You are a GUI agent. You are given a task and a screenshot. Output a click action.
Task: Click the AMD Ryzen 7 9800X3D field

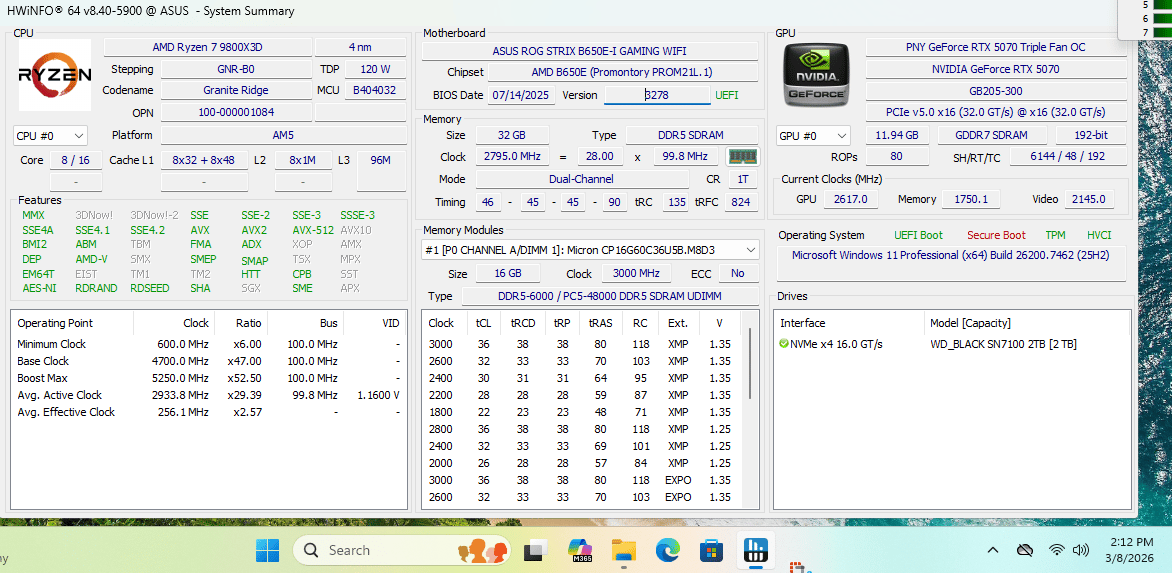click(208, 47)
